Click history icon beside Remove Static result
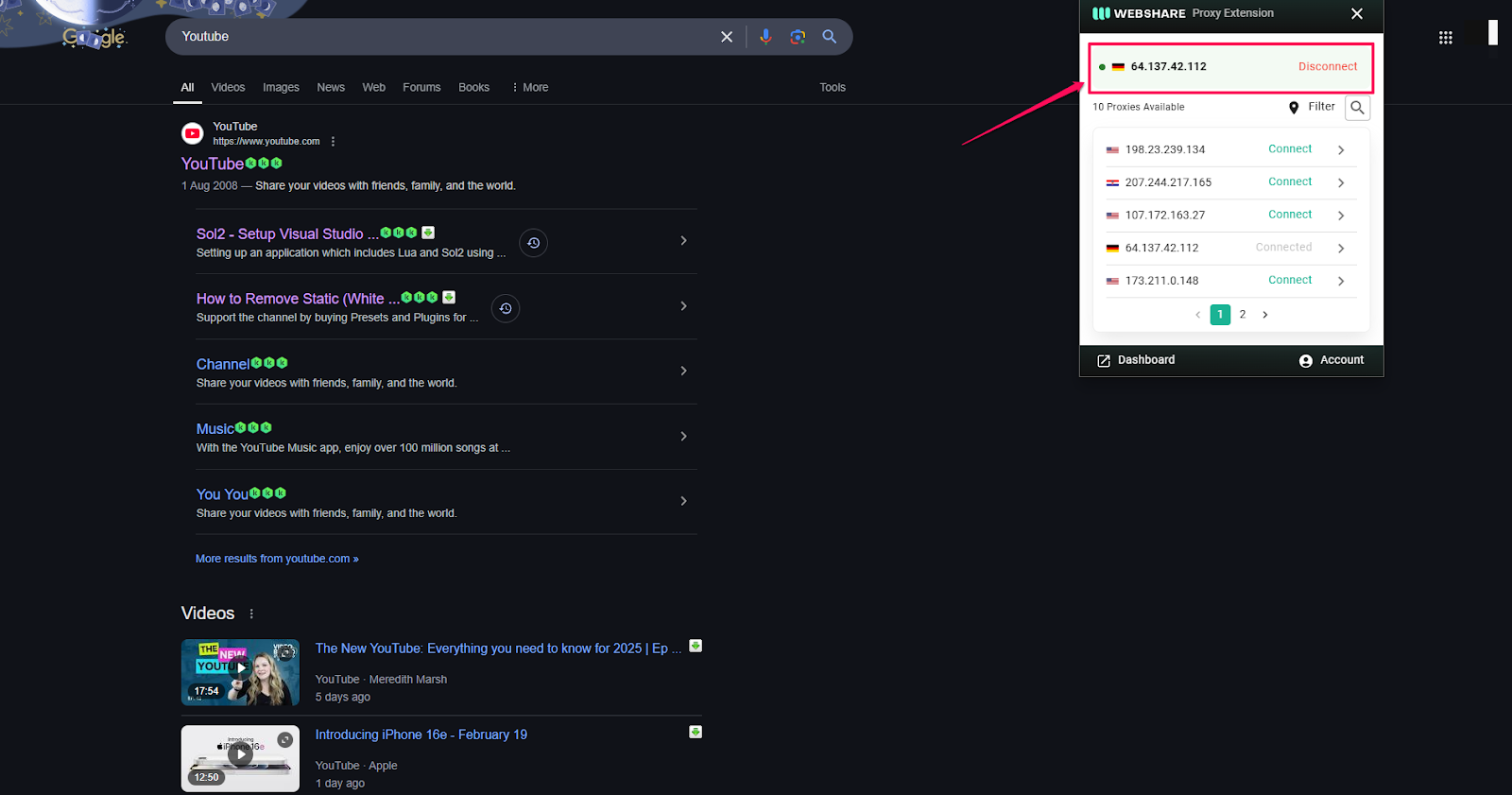Screen dimensions: 1512x795 [x=506, y=308]
